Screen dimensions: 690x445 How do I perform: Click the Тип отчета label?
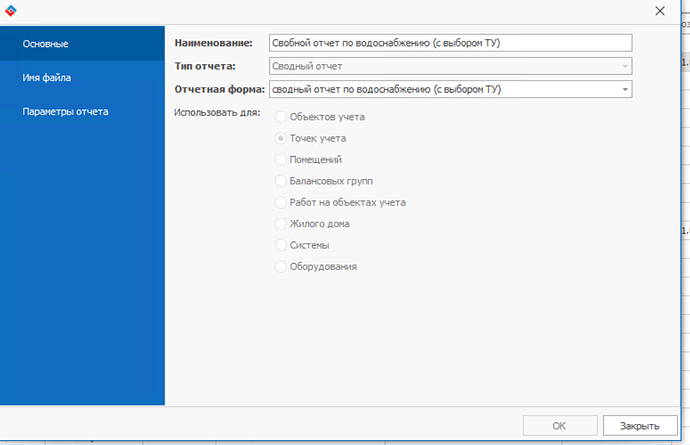205,66
